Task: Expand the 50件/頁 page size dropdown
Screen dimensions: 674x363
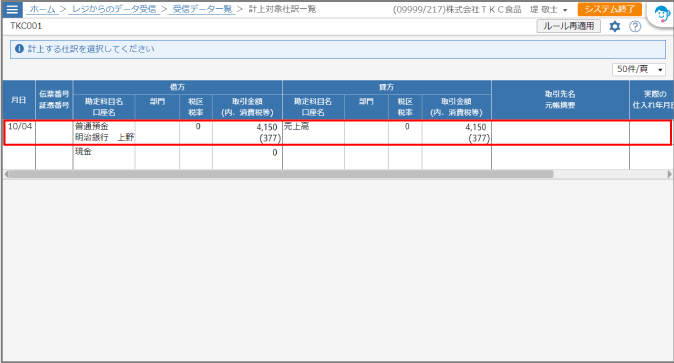Action: click(x=639, y=69)
